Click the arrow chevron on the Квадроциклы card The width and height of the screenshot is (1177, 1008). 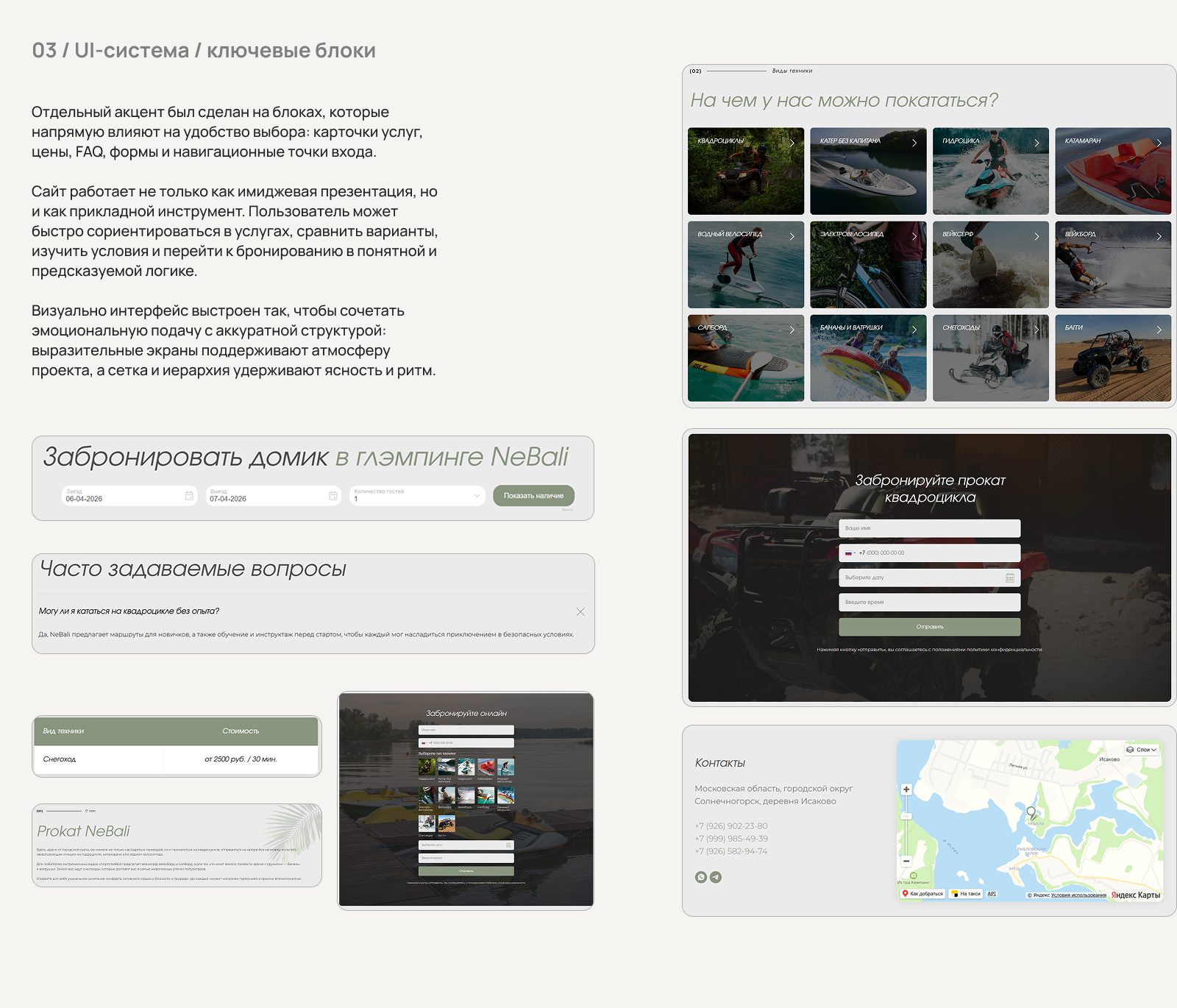pyautogui.click(x=792, y=143)
